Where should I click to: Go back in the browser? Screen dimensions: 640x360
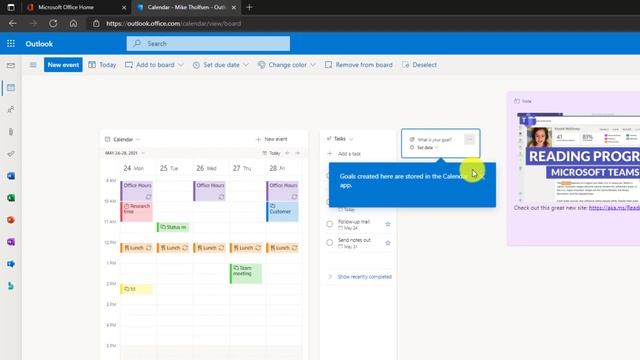tap(13, 24)
